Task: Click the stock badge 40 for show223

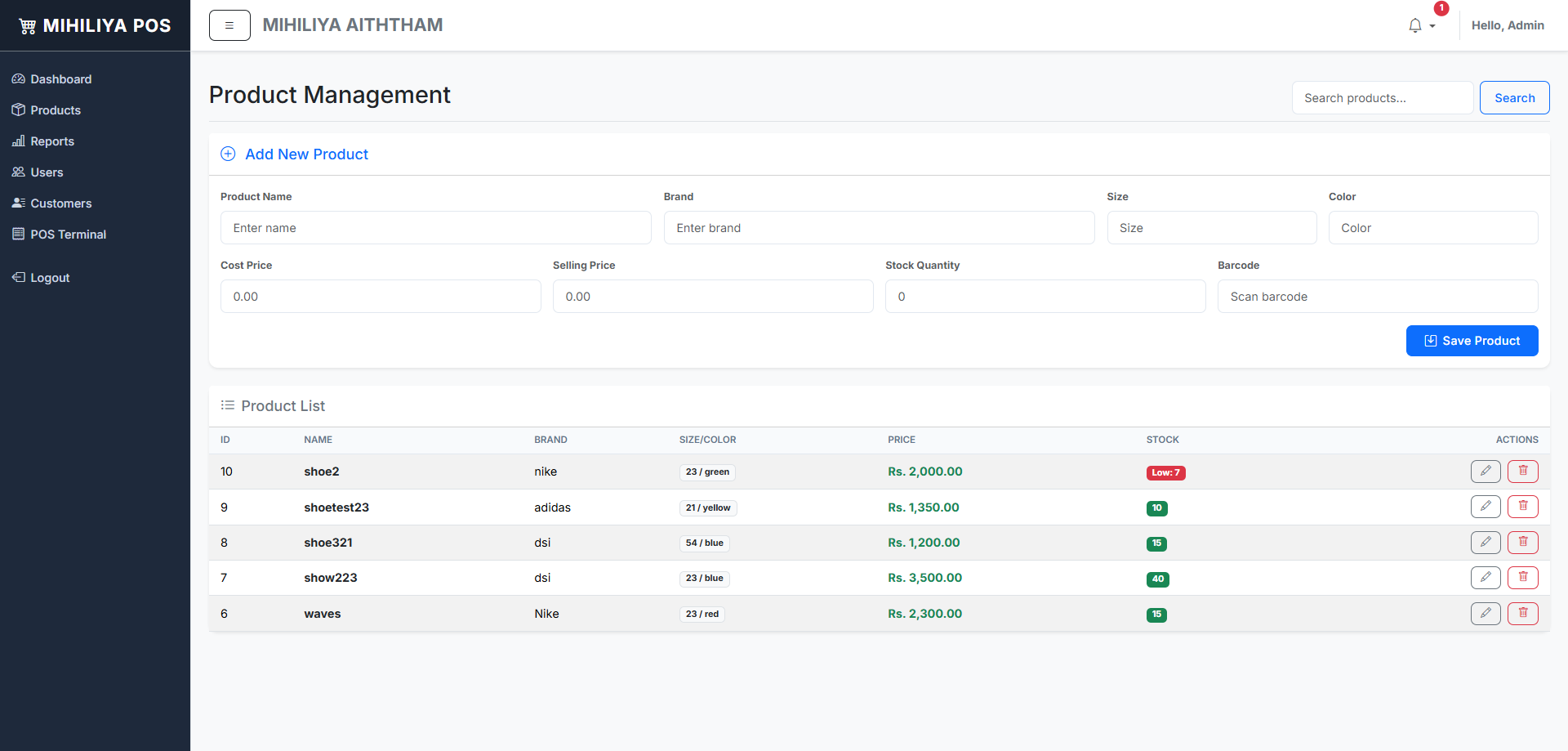Action: tap(1158, 579)
